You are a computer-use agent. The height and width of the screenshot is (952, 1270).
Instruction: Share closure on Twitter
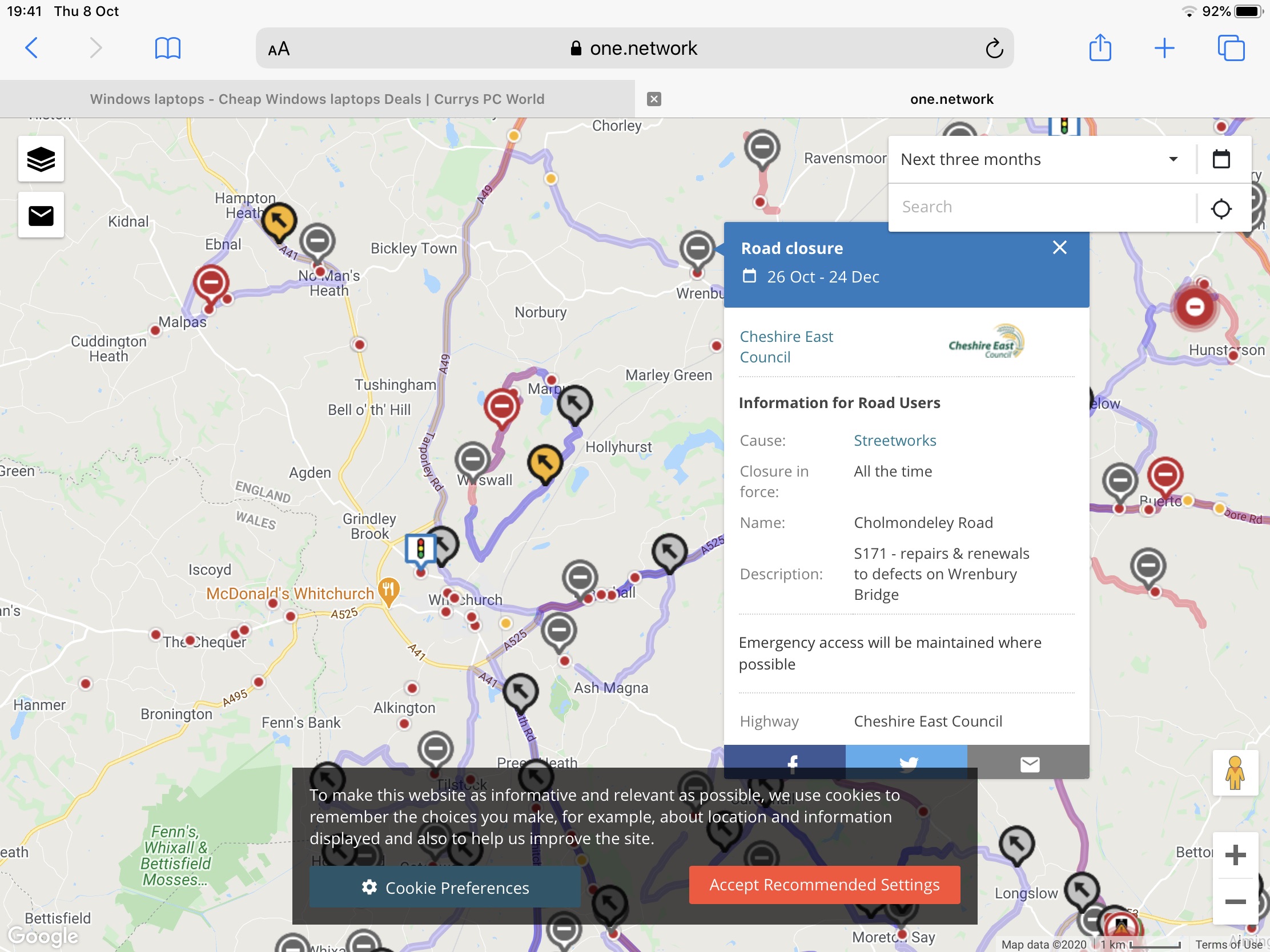pyautogui.click(x=907, y=762)
